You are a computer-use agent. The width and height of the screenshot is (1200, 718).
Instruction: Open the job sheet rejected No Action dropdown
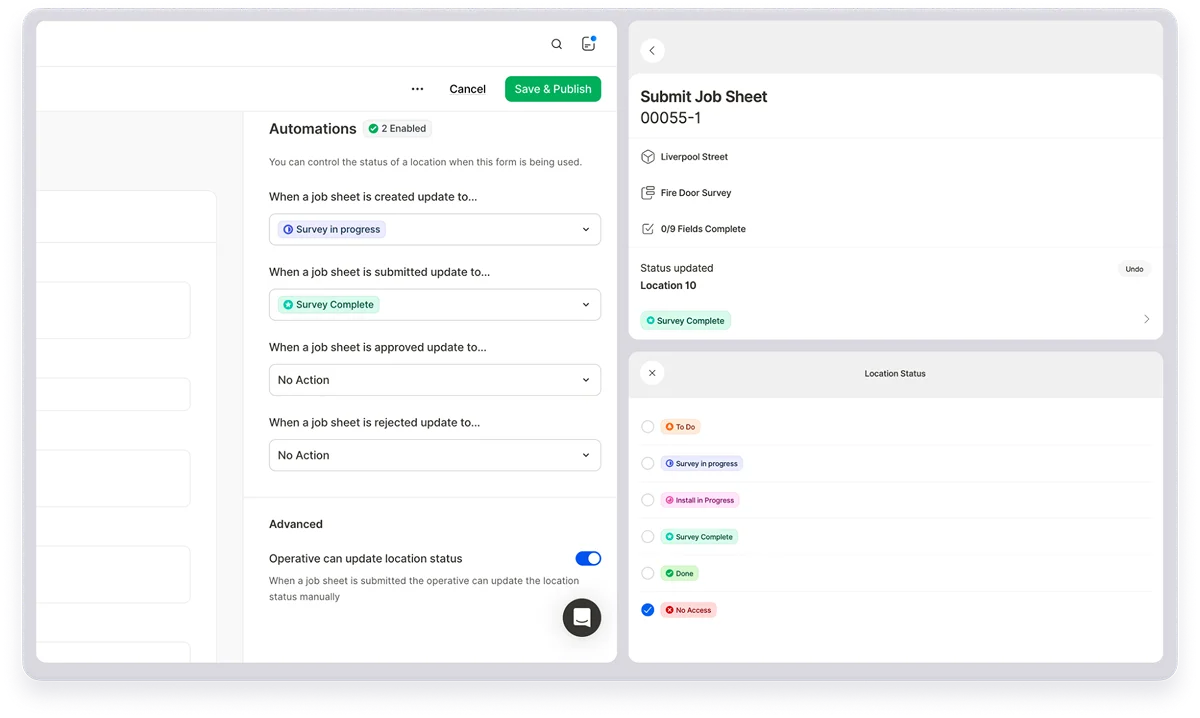435,455
